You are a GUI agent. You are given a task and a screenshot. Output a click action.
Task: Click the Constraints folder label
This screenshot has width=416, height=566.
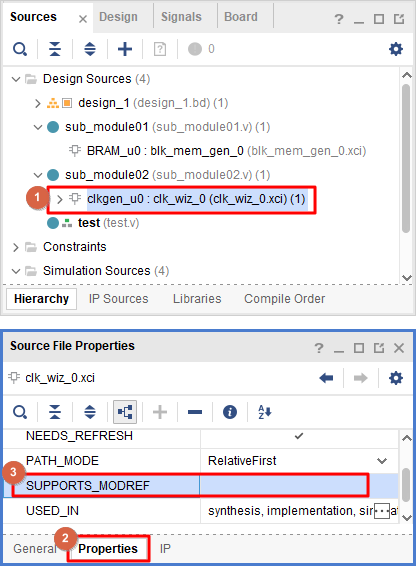75,247
